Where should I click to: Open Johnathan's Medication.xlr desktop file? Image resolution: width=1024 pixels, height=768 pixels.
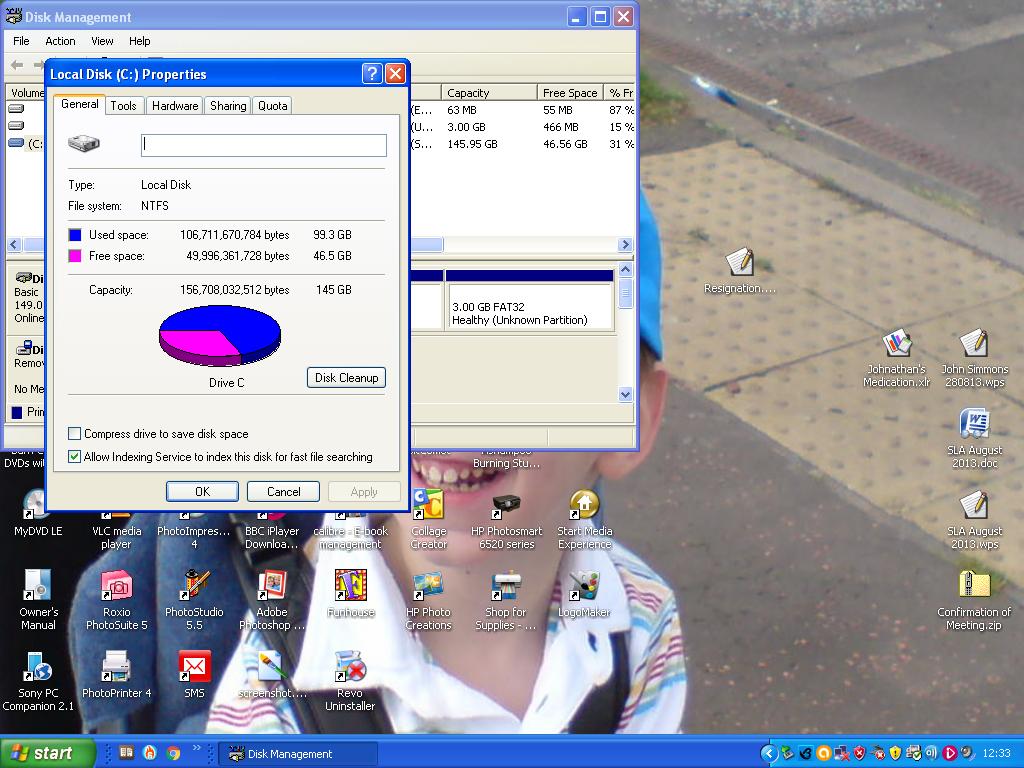coord(897,344)
